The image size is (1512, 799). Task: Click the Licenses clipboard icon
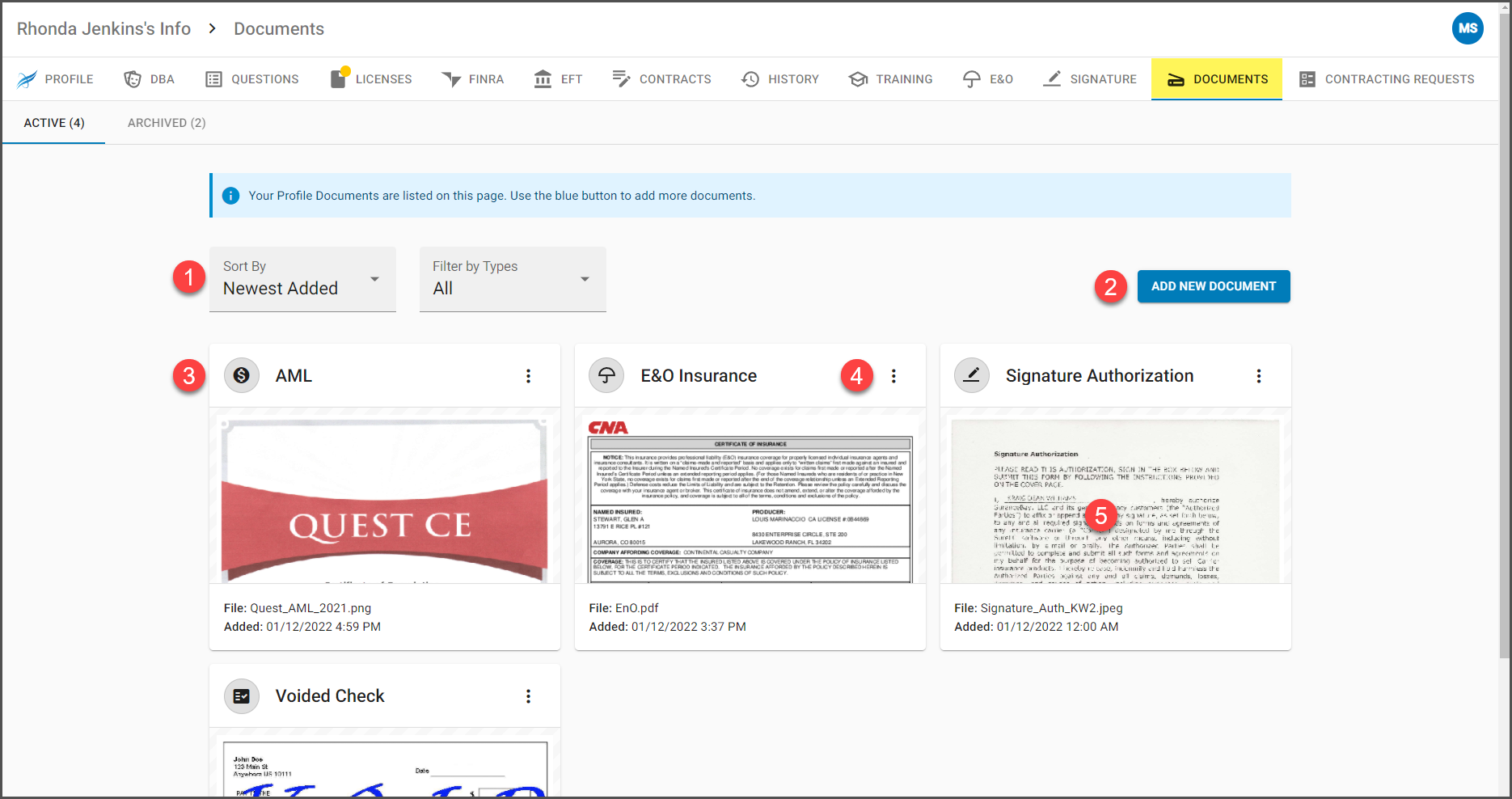click(x=338, y=78)
